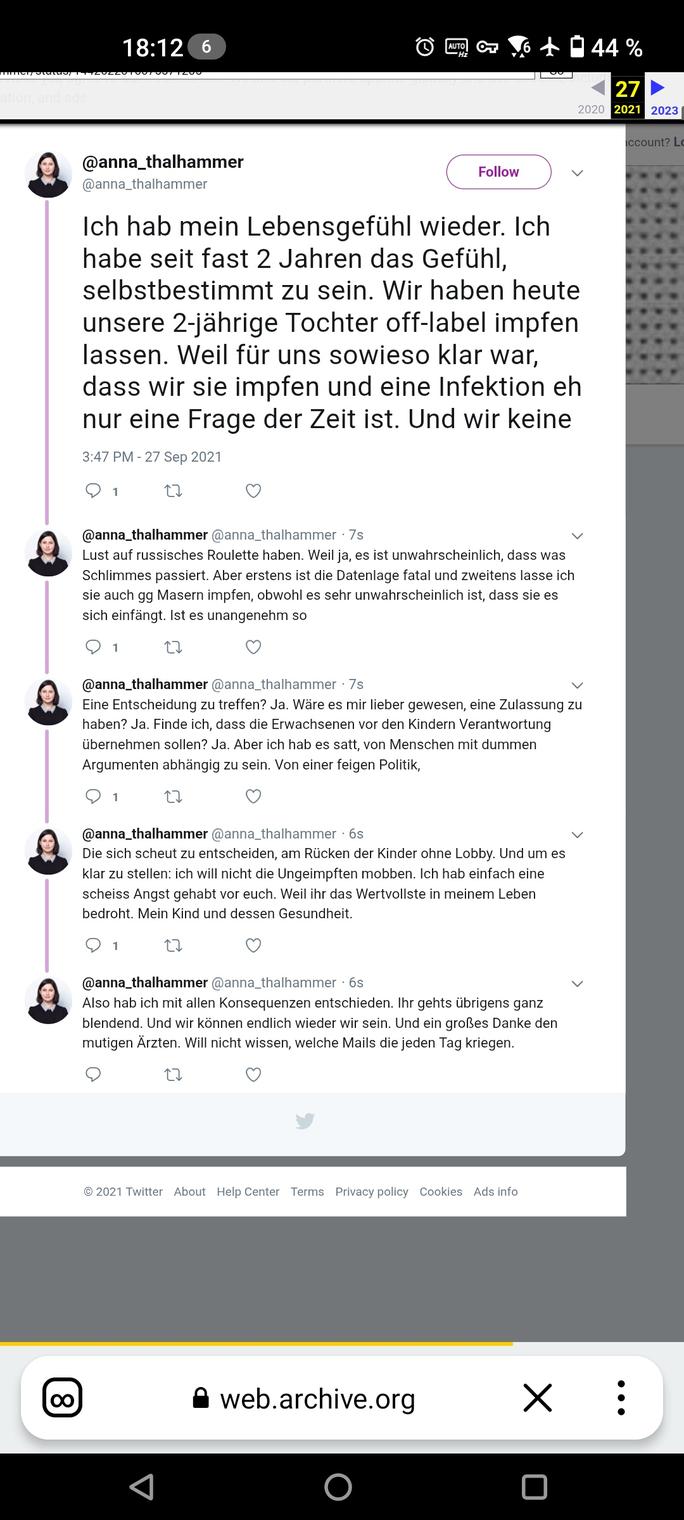Like the main anna_thalhammer tweet
The width and height of the screenshot is (684, 1520).
pos(253,491)
